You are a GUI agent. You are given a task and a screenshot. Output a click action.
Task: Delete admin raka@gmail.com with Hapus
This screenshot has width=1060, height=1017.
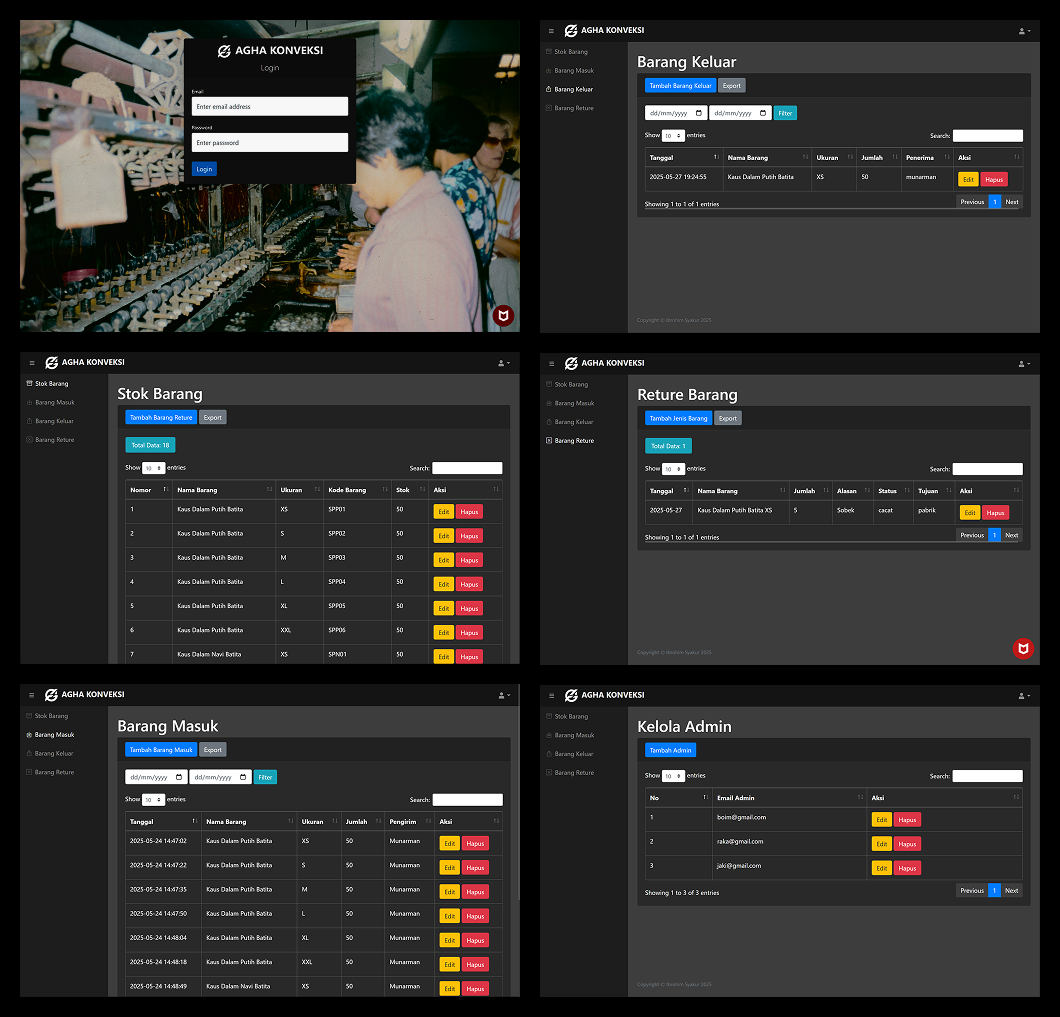pyautogui.click(x=907, y=844)
